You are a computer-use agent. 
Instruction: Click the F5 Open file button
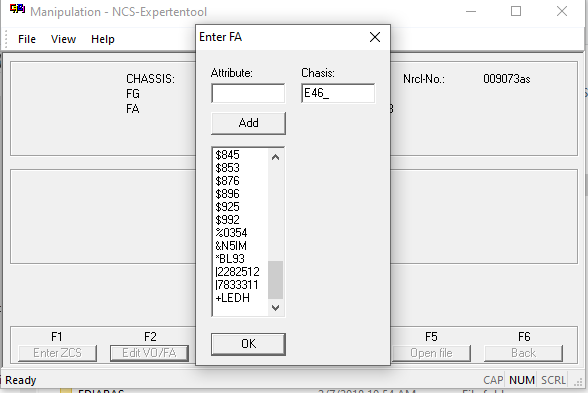(x=431, y=353)
